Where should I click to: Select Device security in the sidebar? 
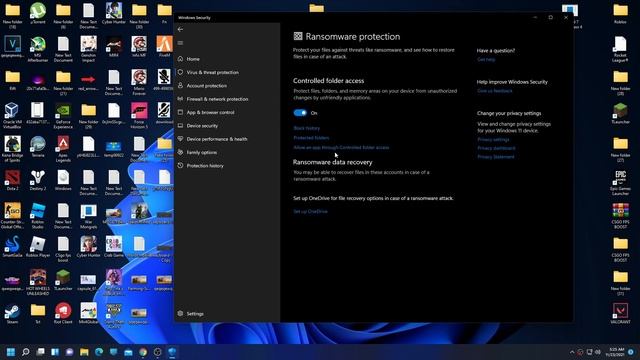click(202, 126)
